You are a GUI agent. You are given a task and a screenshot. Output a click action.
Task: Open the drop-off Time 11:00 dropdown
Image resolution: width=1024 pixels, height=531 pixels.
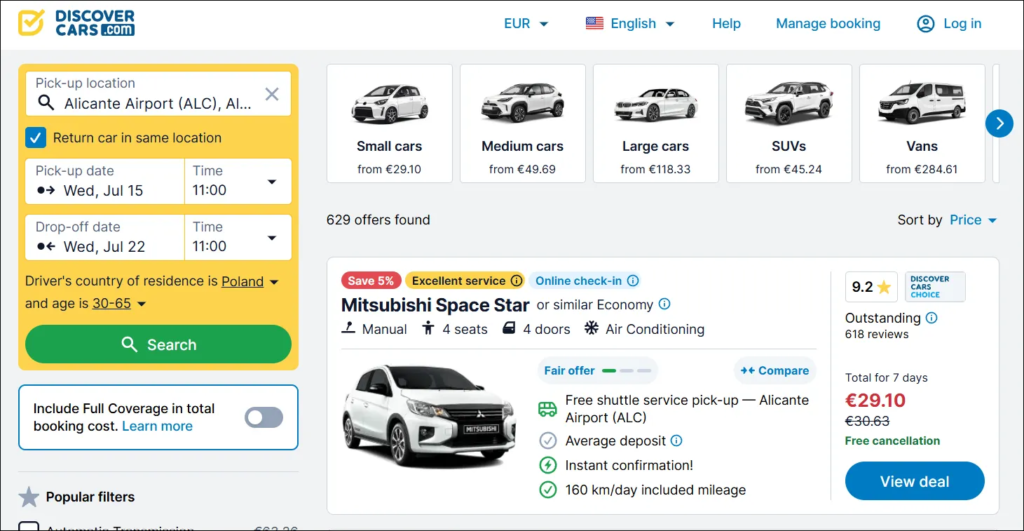click(238, 238)
